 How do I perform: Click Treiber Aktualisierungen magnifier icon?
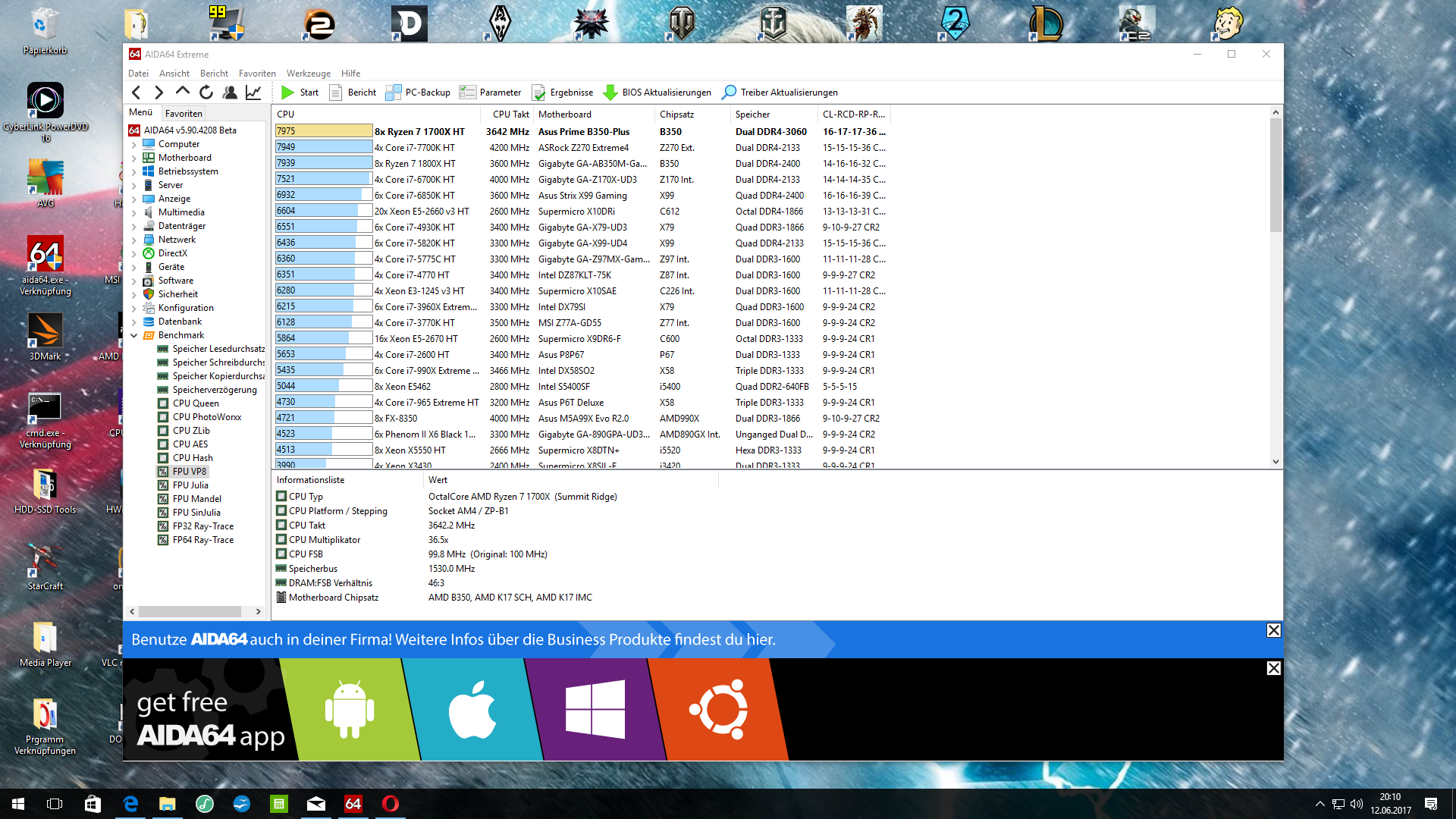pyautogui.click(x=729, y=93)
